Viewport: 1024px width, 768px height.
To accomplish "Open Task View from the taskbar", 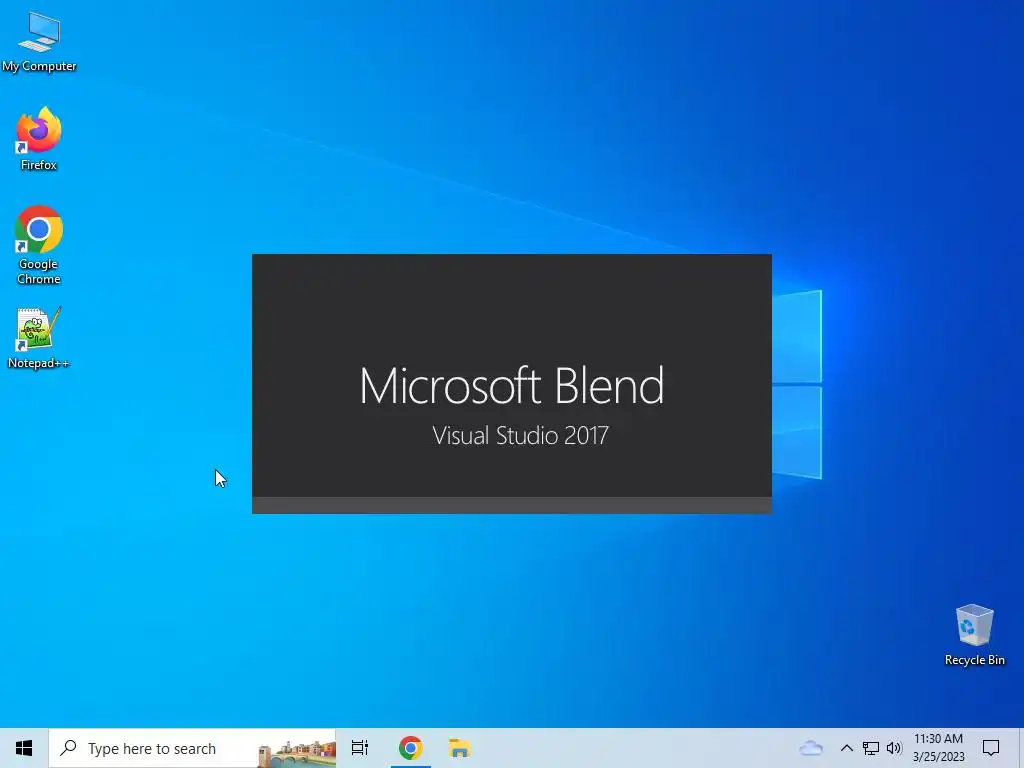I will coord(360,748).
